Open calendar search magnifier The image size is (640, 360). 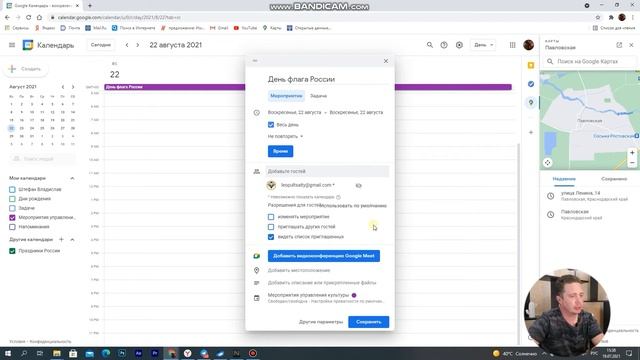tap(430, 45)
